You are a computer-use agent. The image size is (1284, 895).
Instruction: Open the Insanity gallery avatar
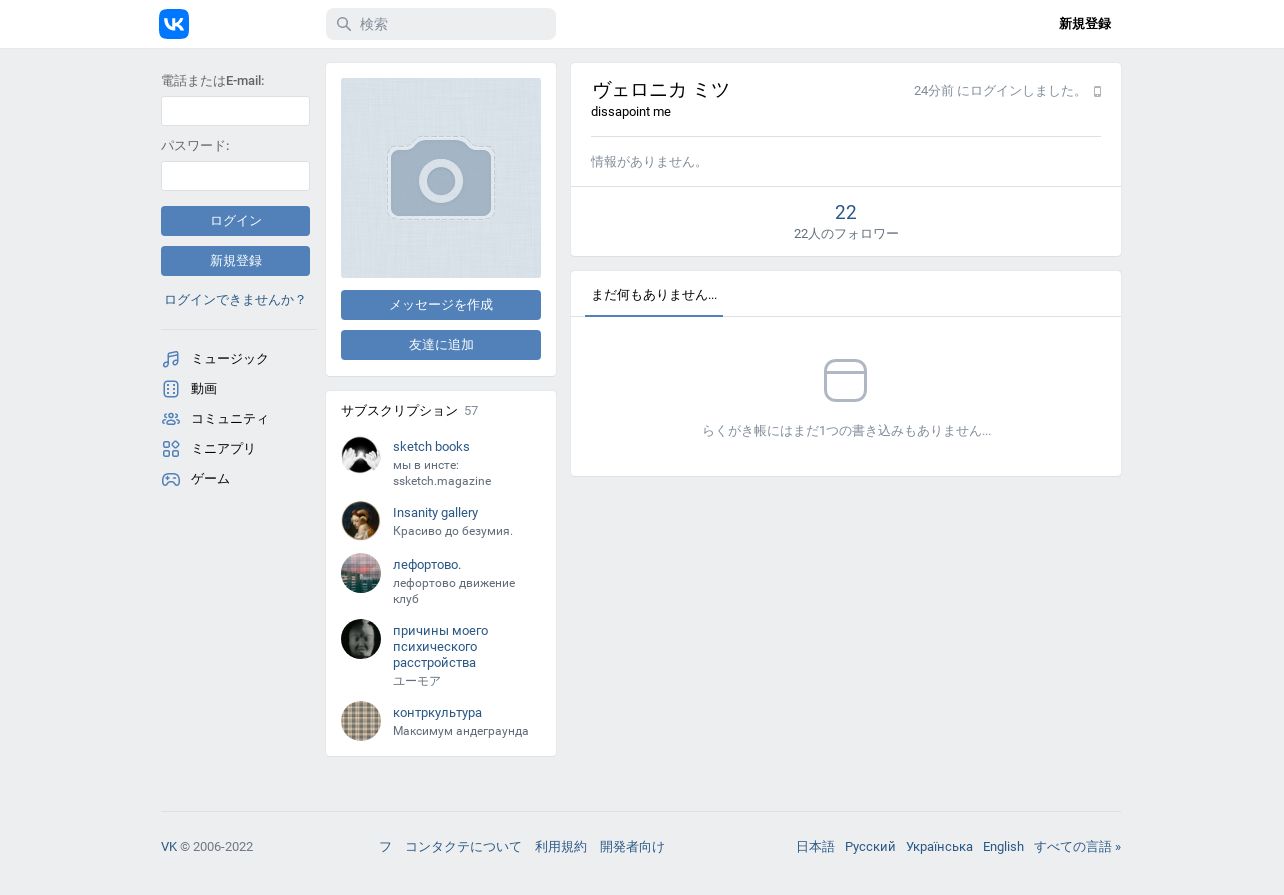click(361, 521)
